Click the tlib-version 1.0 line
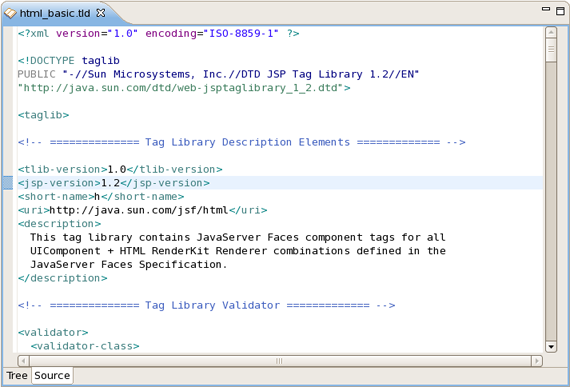 click(x=120, y=169)
